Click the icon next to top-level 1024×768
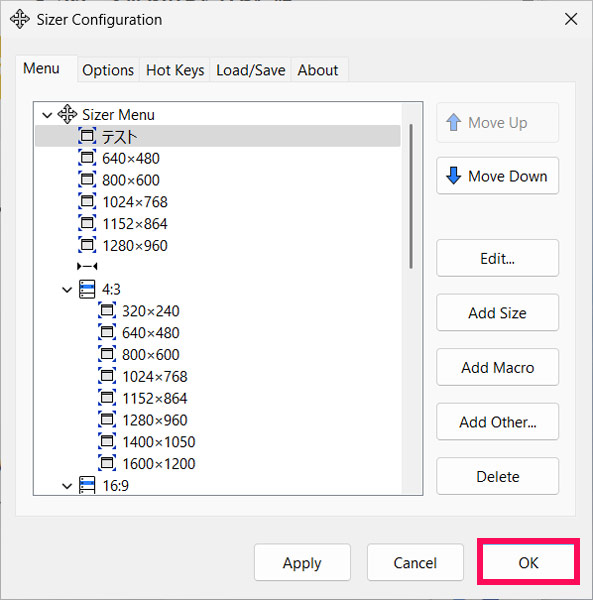593x600 pixels. point(87,201)
